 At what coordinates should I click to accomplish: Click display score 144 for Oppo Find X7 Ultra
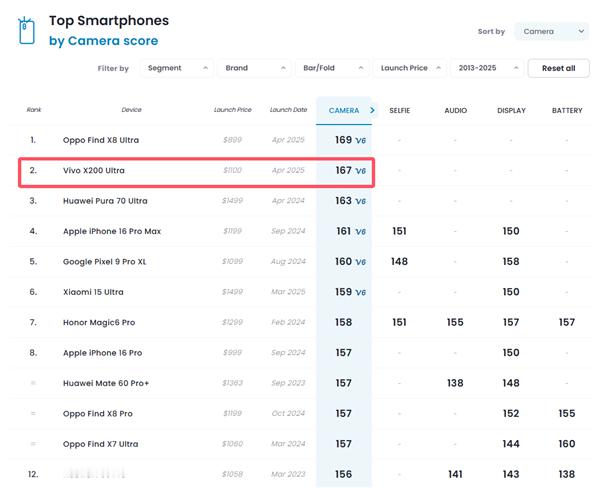click(511, 444)
